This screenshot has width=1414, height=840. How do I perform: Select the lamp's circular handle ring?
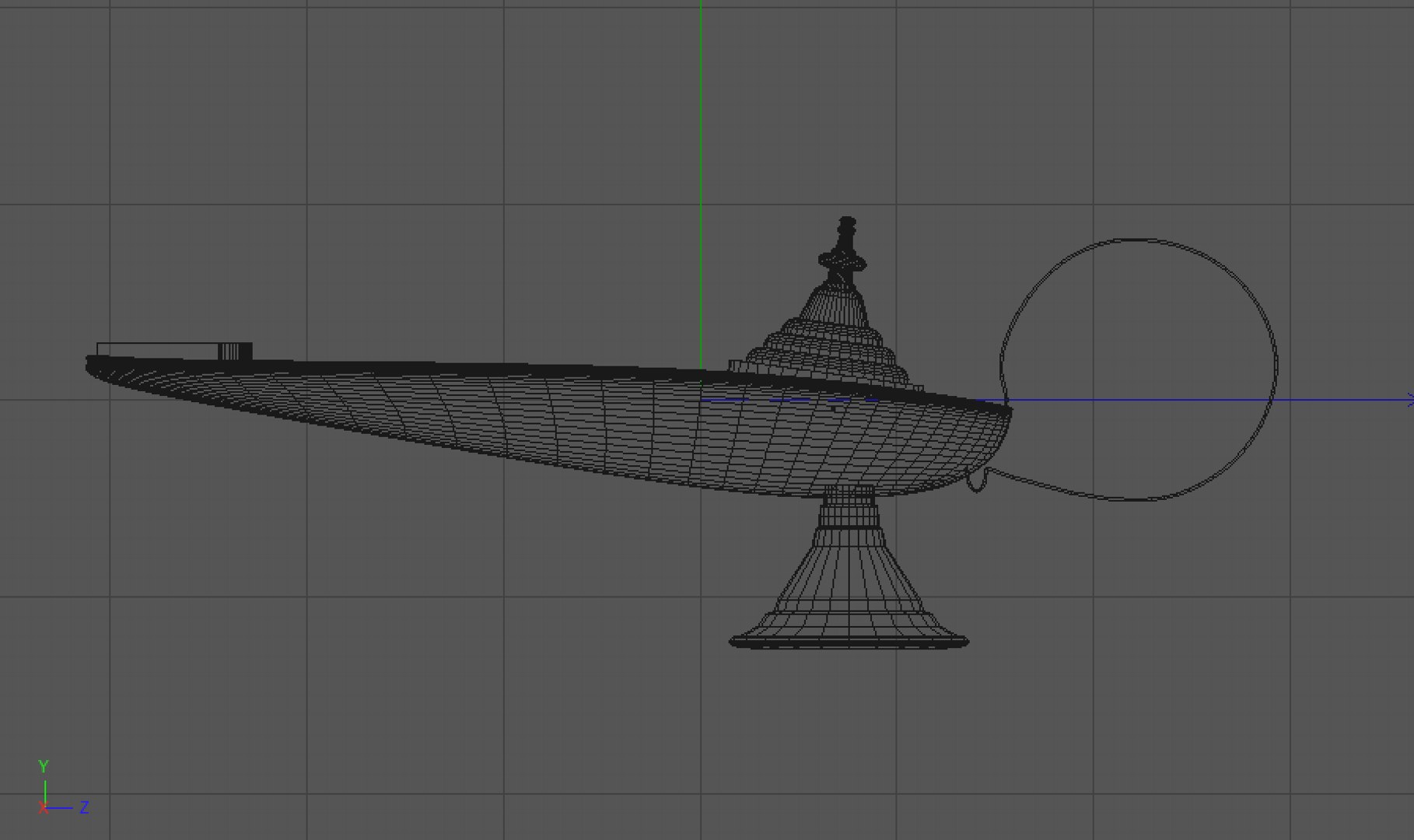point(1138,369)
